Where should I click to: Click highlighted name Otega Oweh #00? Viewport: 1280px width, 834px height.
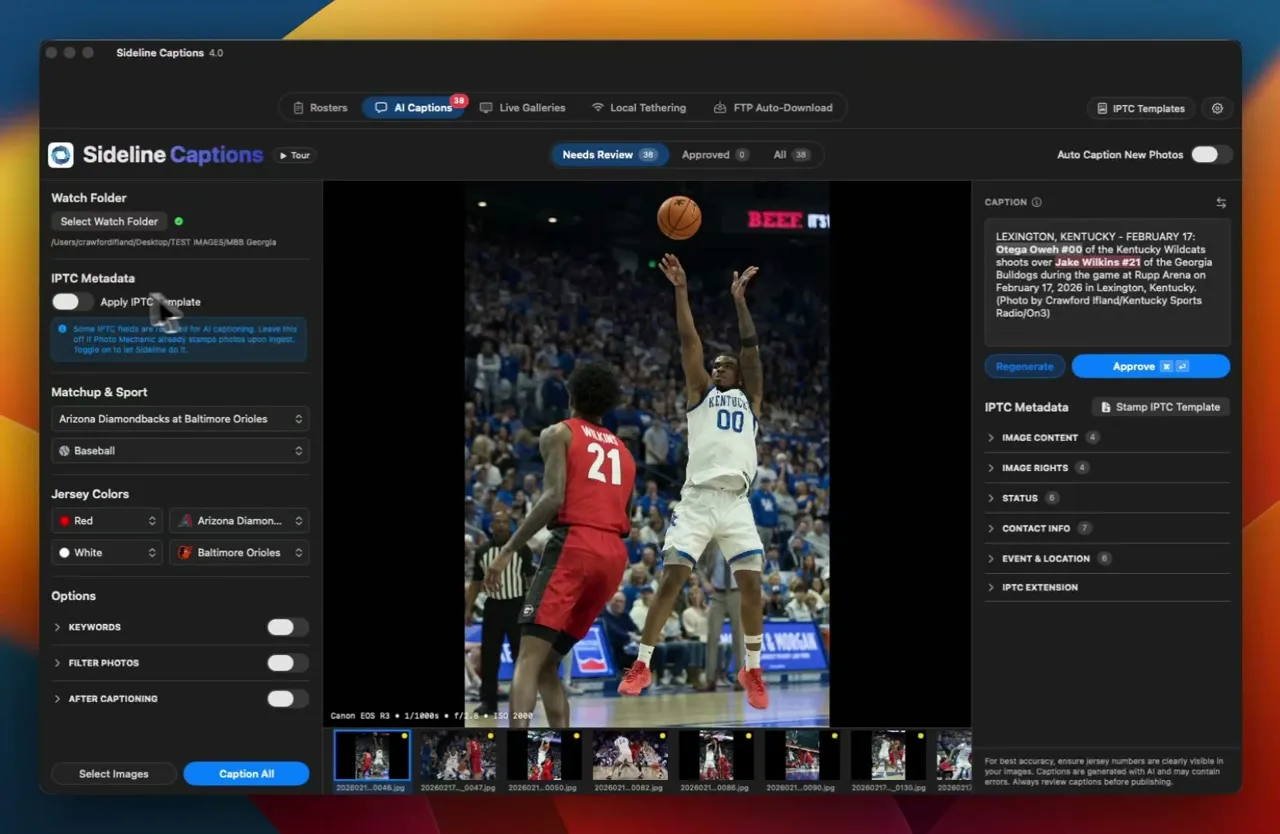[x=1039, y=250]
